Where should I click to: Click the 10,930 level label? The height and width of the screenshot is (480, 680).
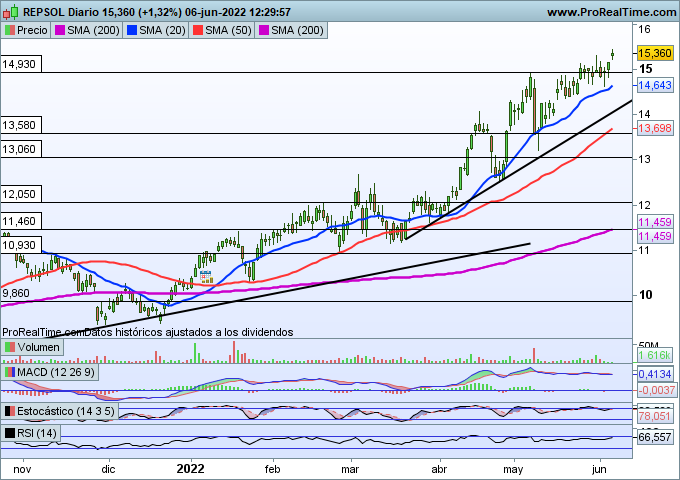[21, 245]
